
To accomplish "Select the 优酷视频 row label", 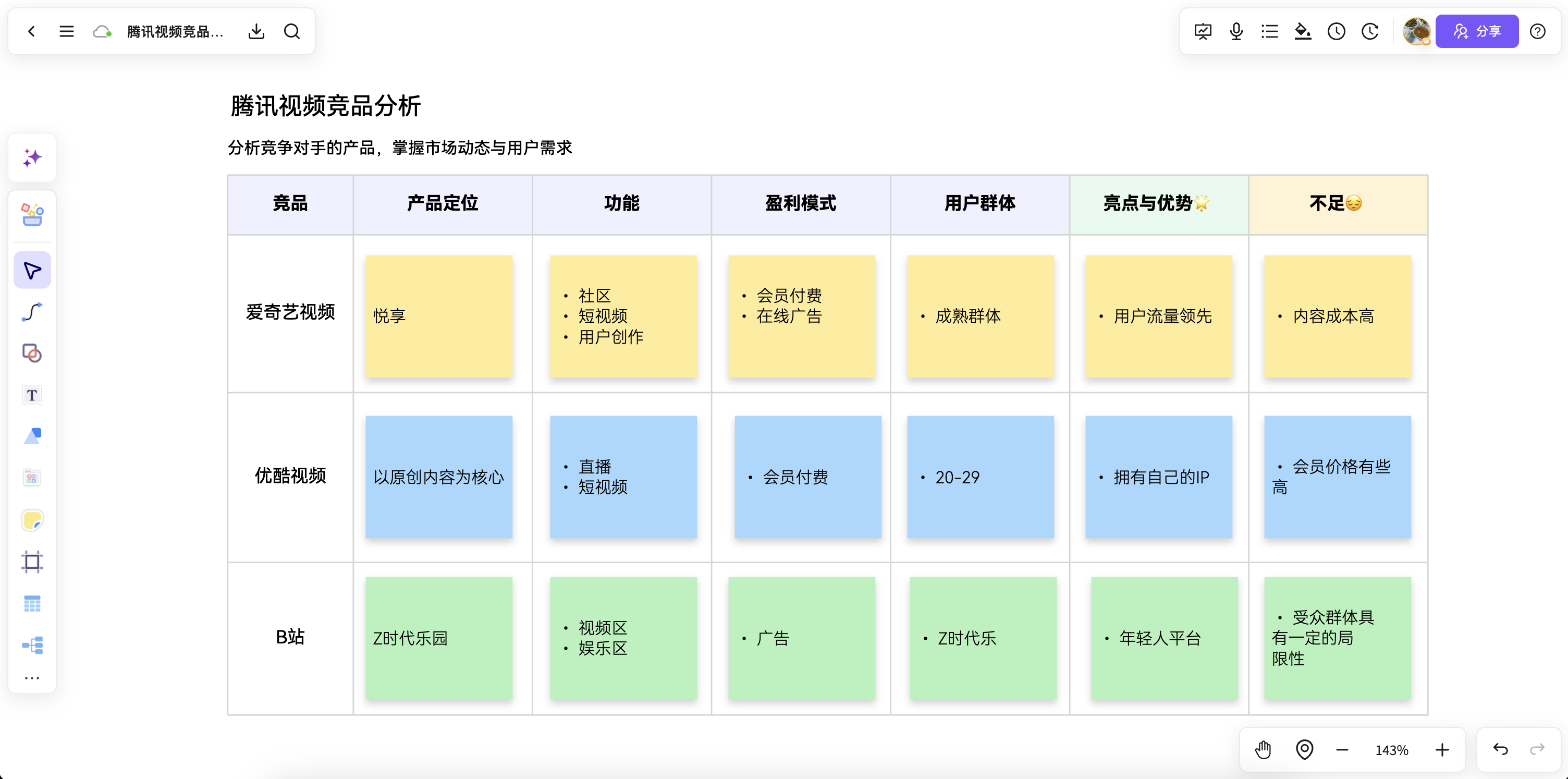I will tap(290, 476).
